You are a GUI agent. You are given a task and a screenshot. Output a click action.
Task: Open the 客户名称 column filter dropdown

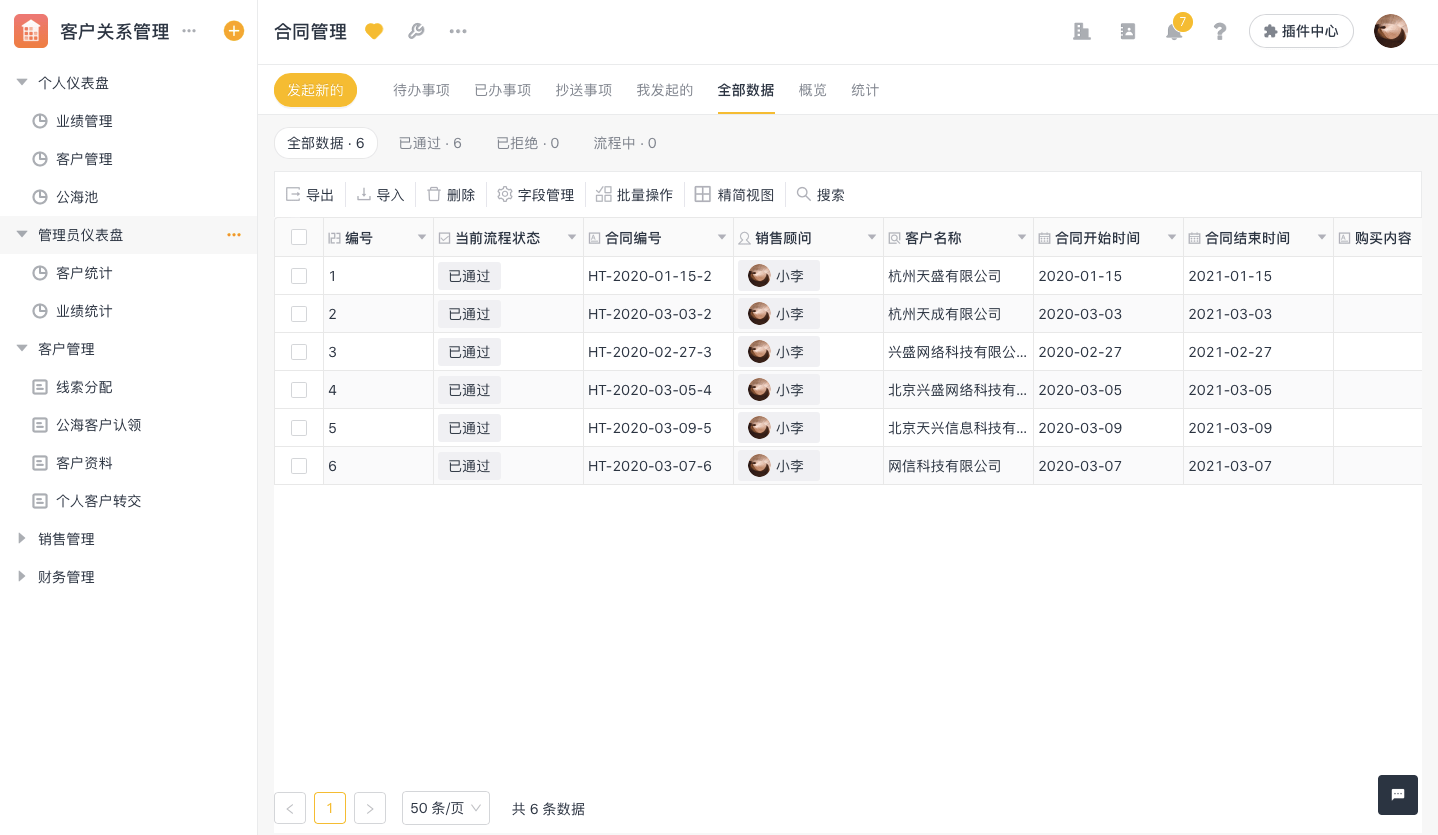point(1021,238)
